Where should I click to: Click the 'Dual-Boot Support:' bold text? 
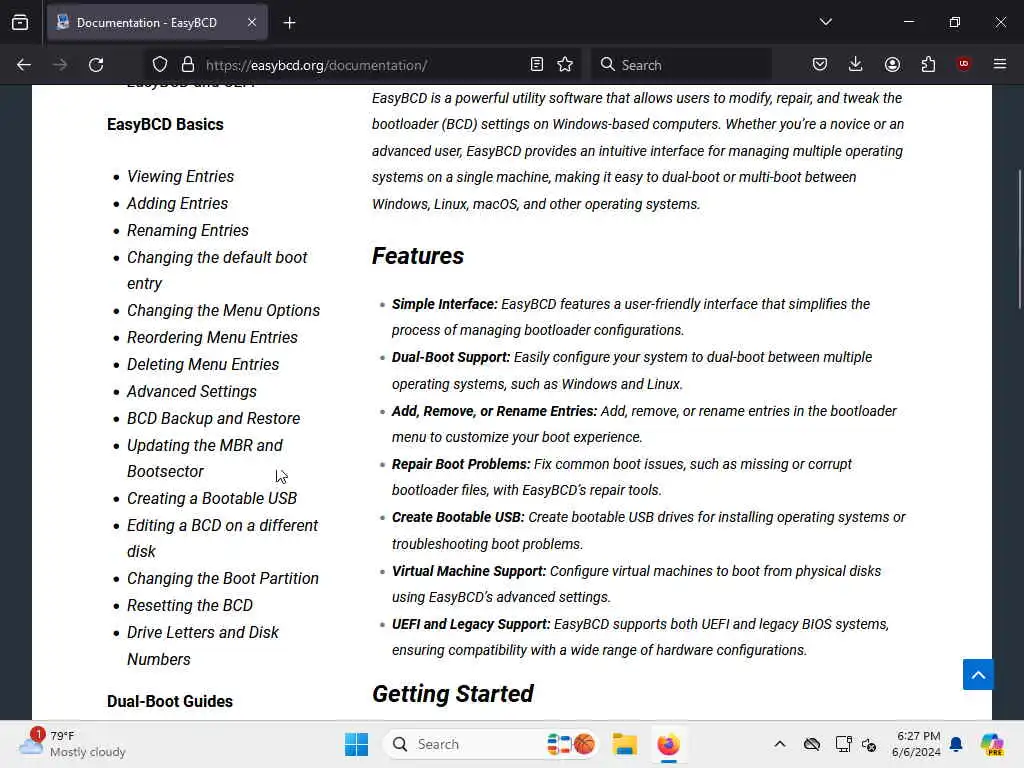(x=451, y=357)
